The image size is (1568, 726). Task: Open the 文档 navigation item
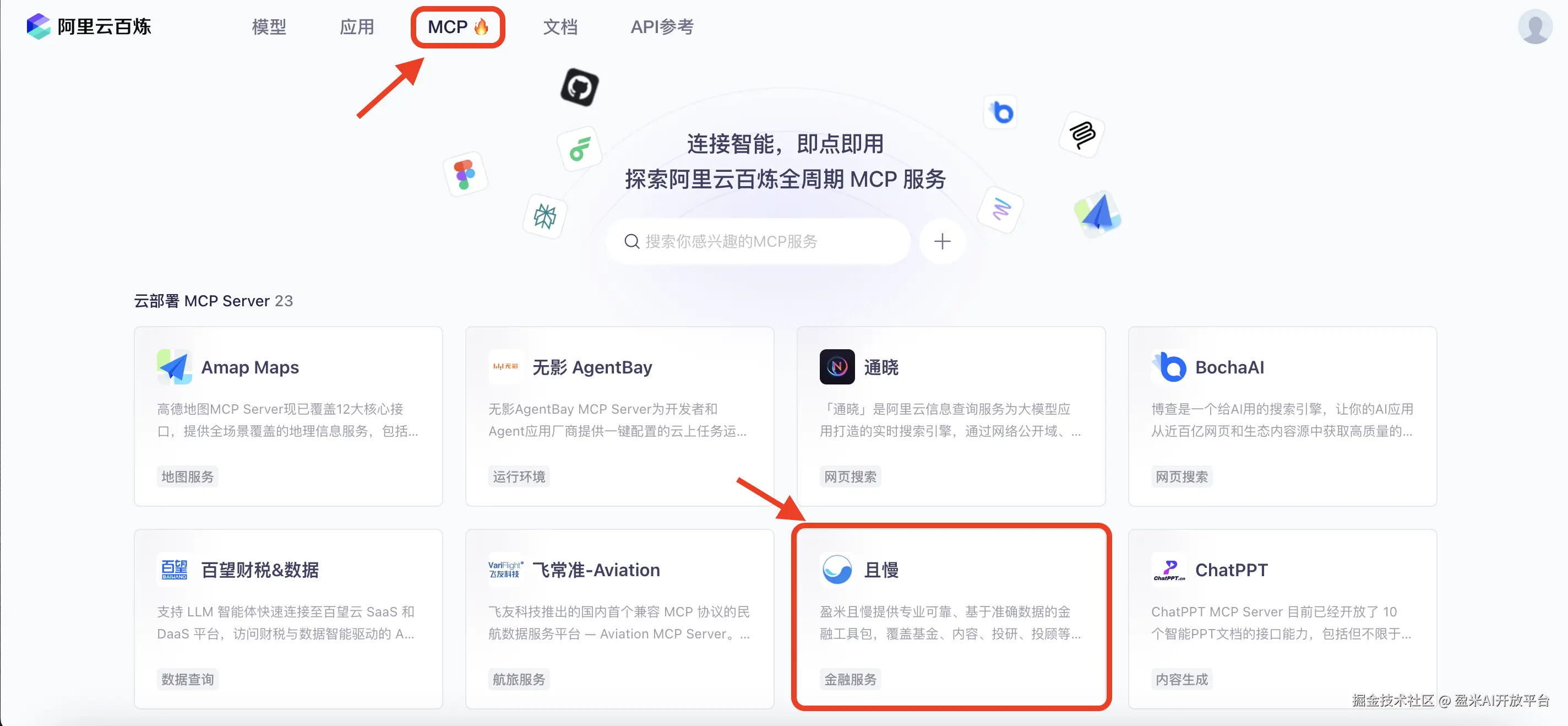pos(560,27)
